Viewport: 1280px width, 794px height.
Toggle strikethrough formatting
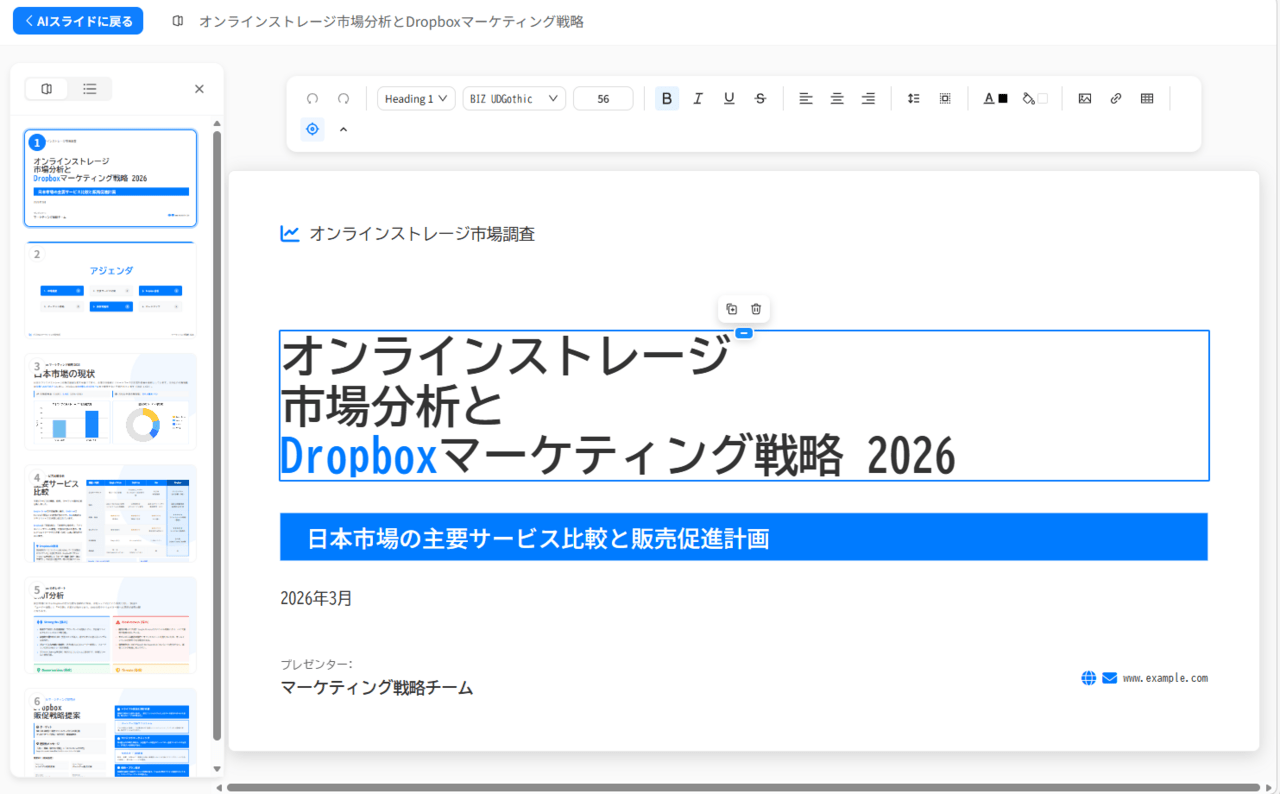pos(760,99)
